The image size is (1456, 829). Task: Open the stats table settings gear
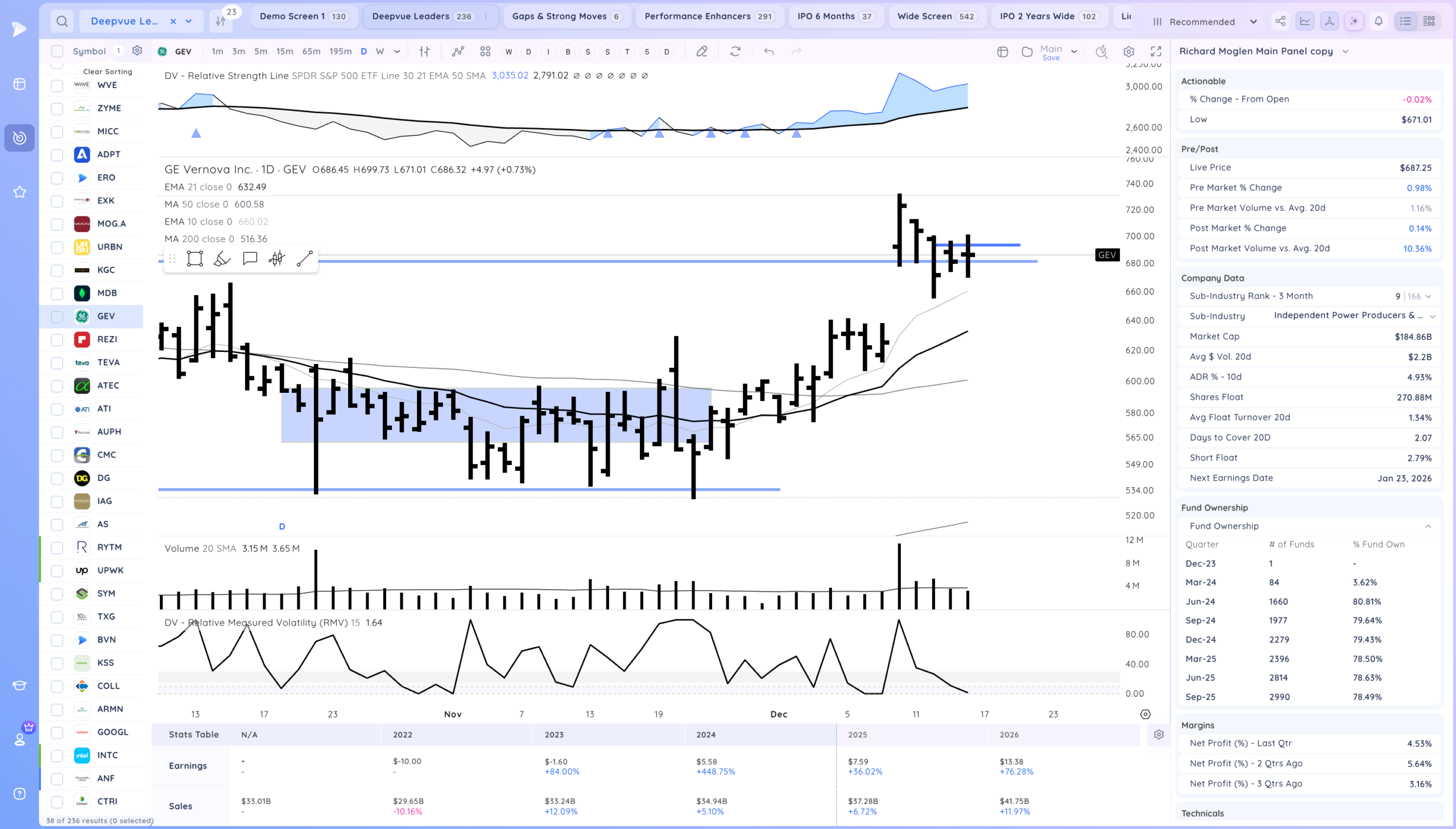click(1159, 735)
